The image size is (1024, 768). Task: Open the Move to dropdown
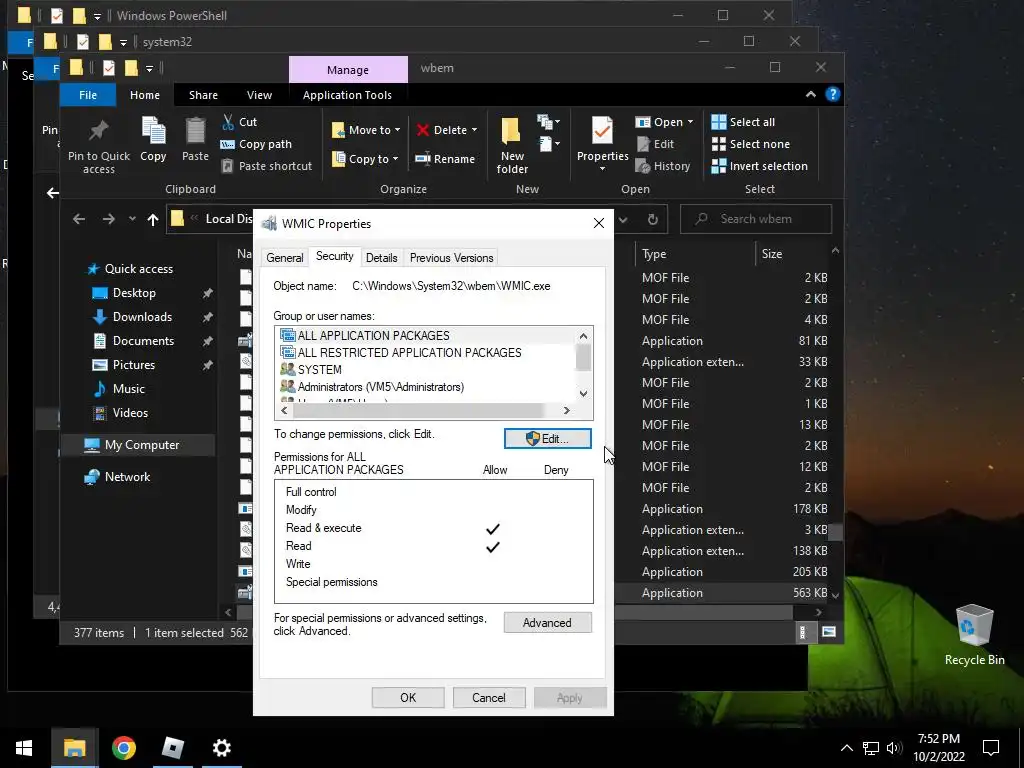(366, 130)
